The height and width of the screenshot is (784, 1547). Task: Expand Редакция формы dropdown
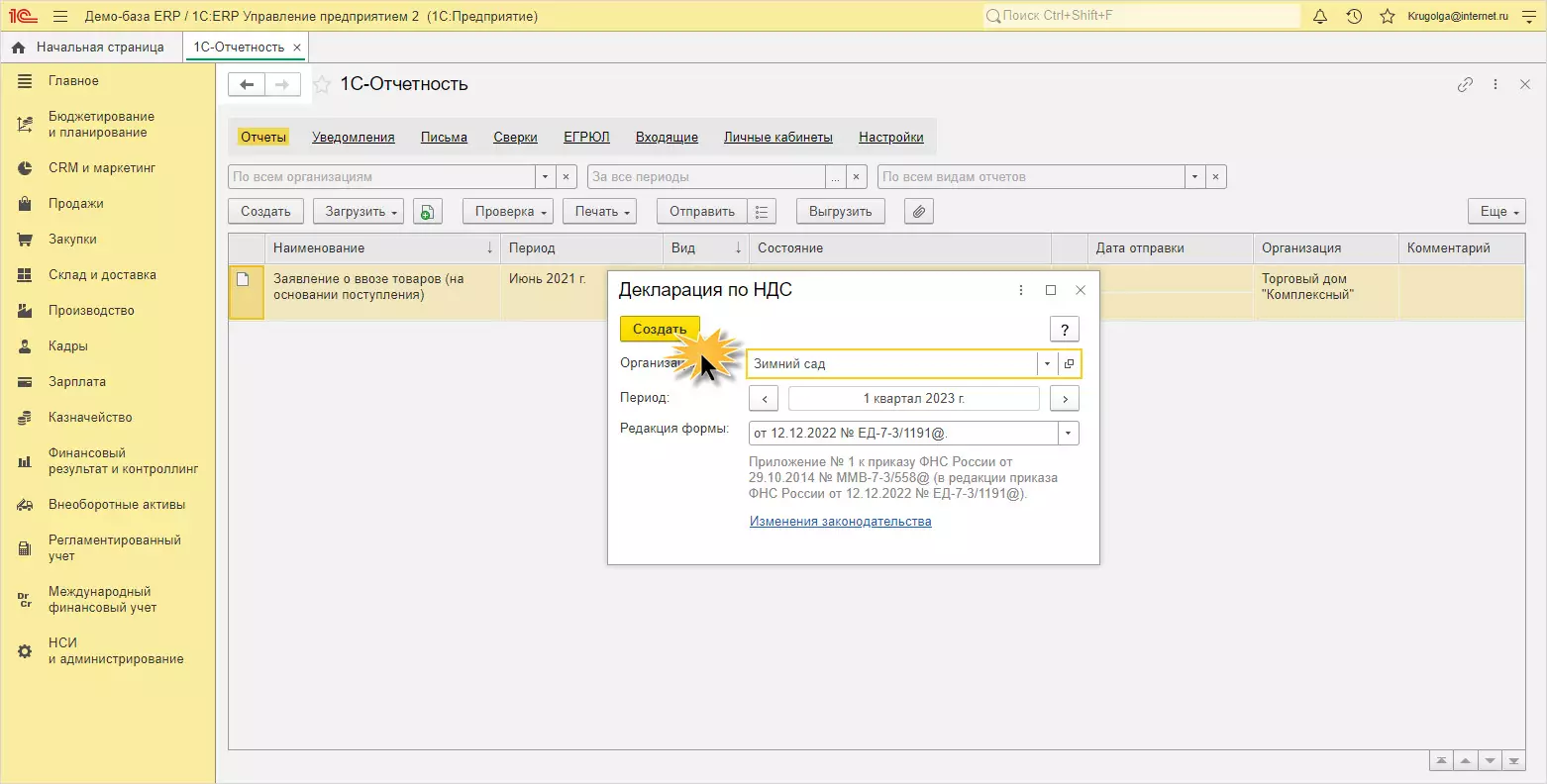coord(1069,434)
